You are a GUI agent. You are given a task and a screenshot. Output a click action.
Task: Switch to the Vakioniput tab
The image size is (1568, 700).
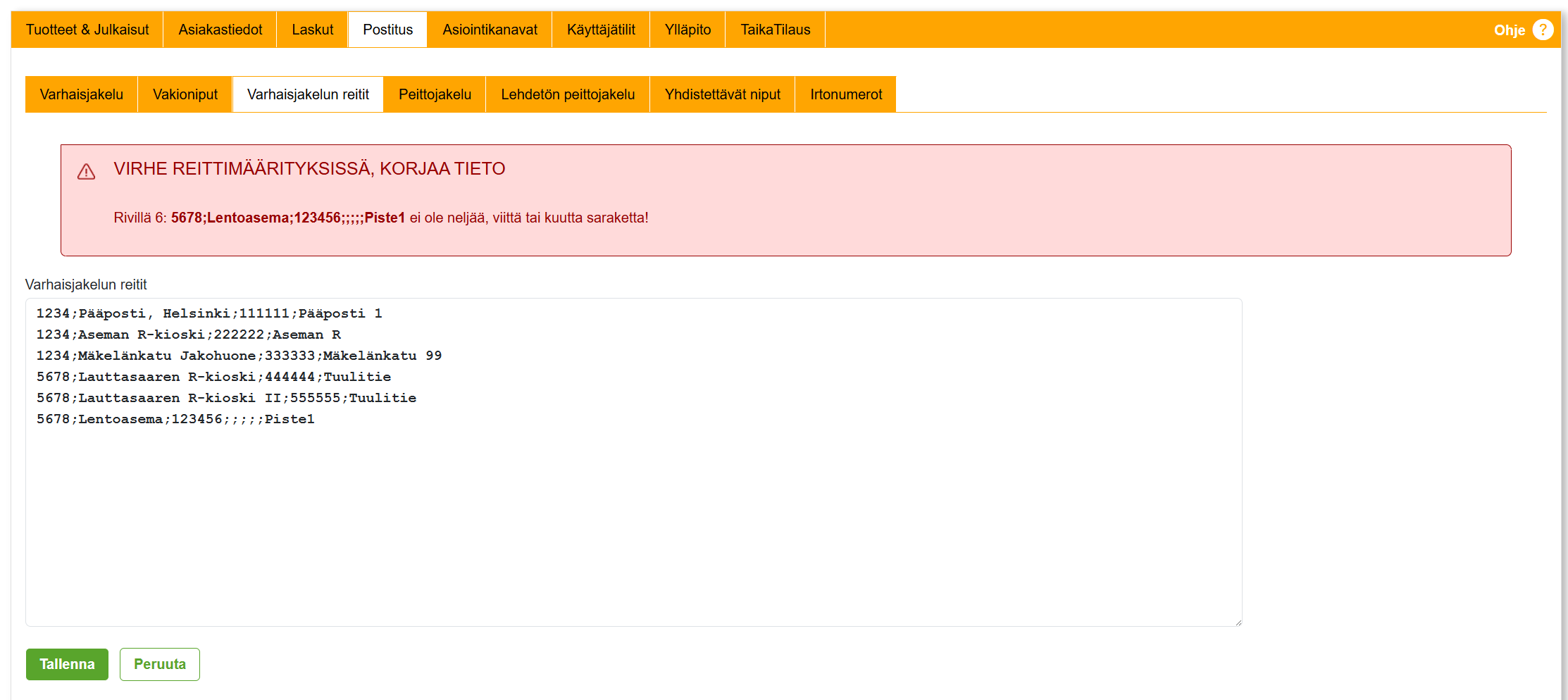pos(185,94)
